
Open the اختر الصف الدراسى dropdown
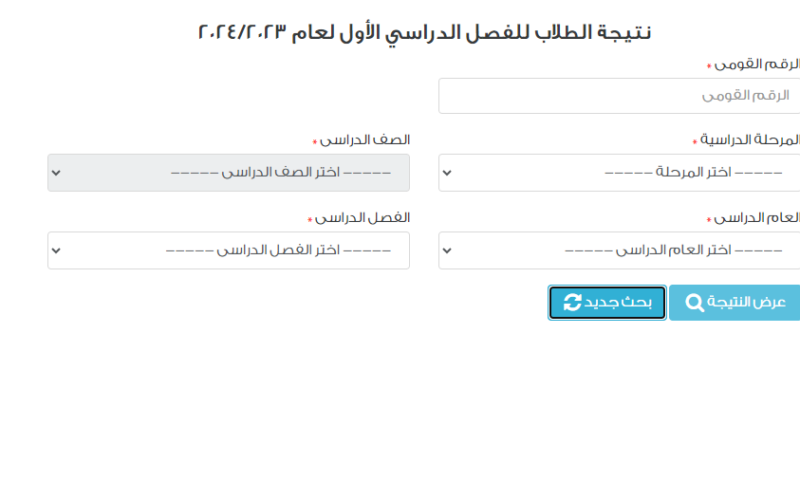tap(228, 173)
